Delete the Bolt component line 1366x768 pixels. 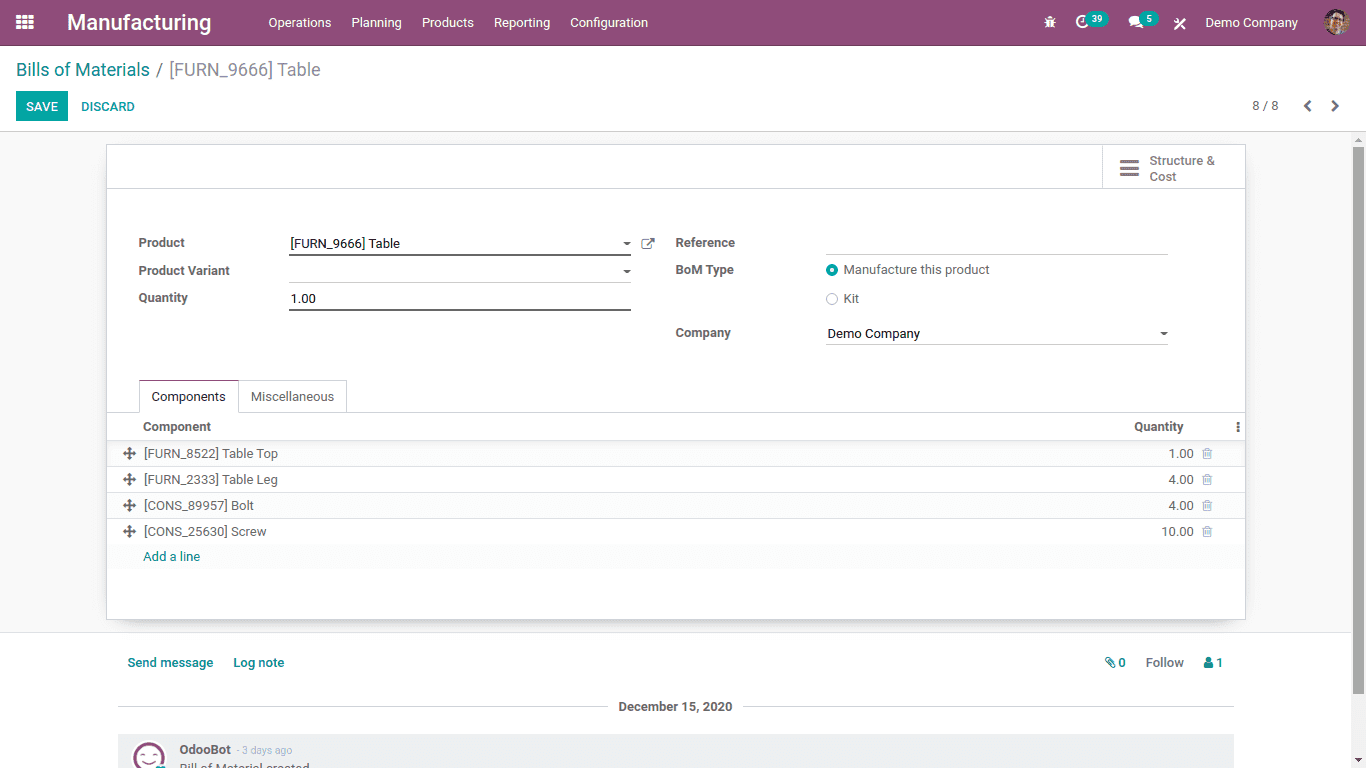[1207, 506]
